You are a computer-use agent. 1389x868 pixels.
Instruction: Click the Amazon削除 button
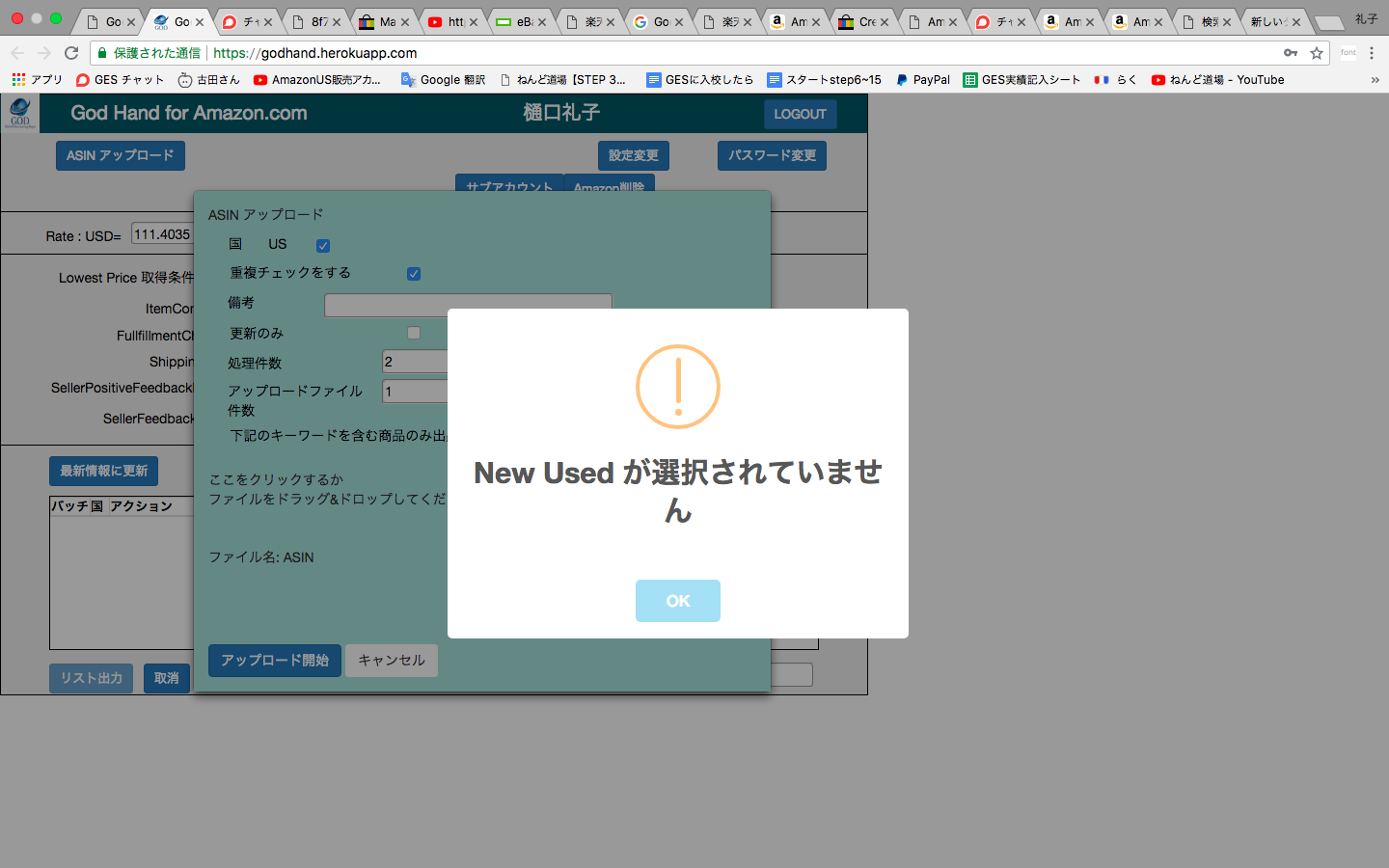tap(609, 186)
